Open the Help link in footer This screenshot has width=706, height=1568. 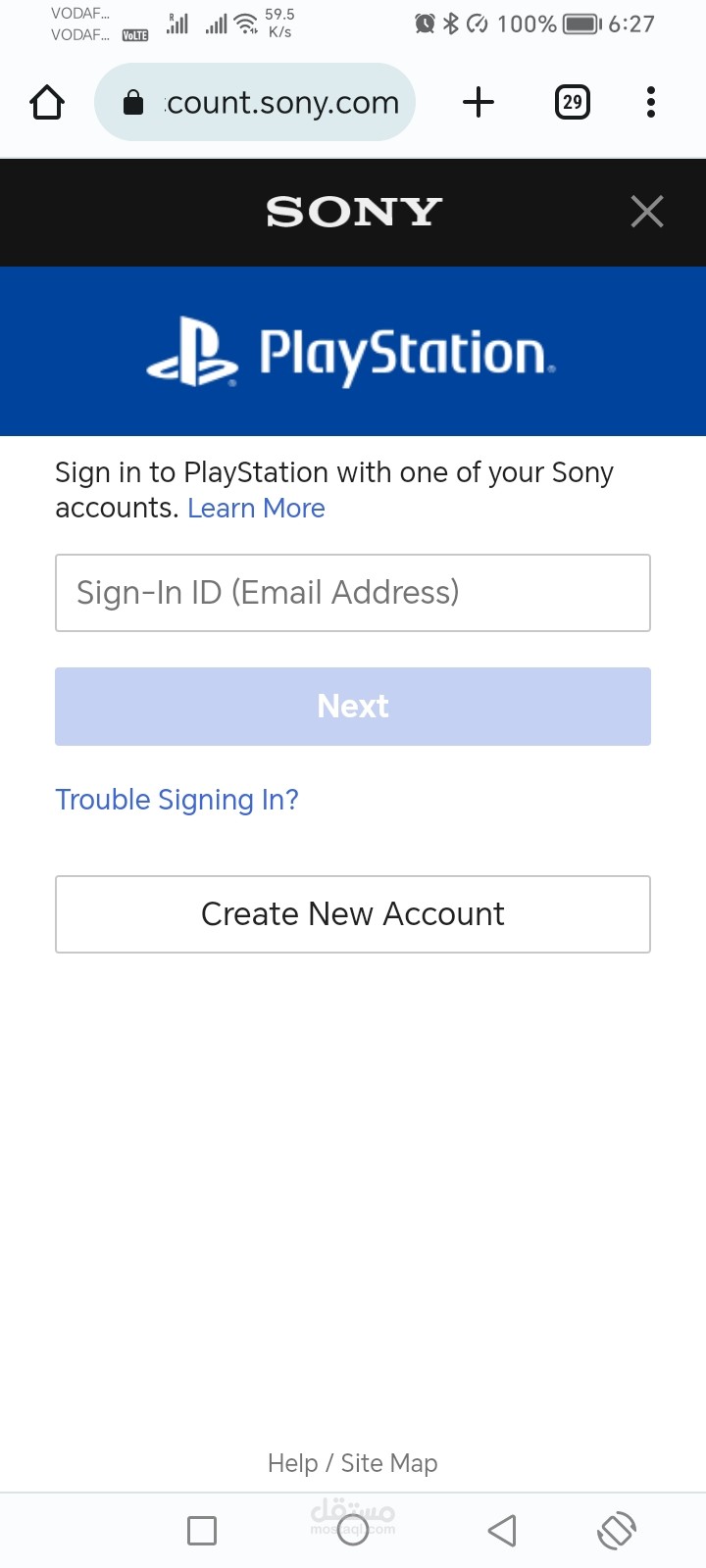293,1463
